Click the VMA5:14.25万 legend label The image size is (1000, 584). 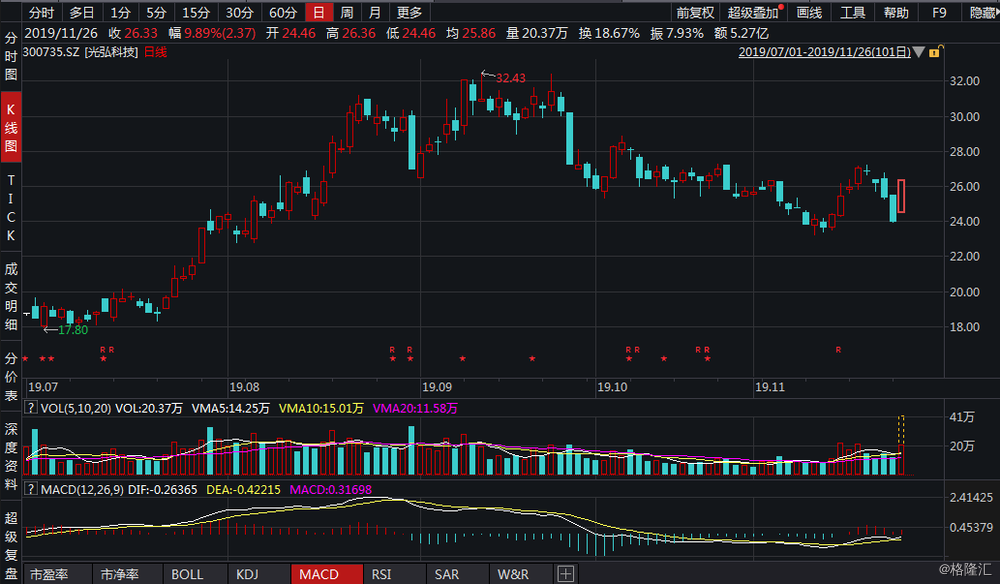pos(231,408)
